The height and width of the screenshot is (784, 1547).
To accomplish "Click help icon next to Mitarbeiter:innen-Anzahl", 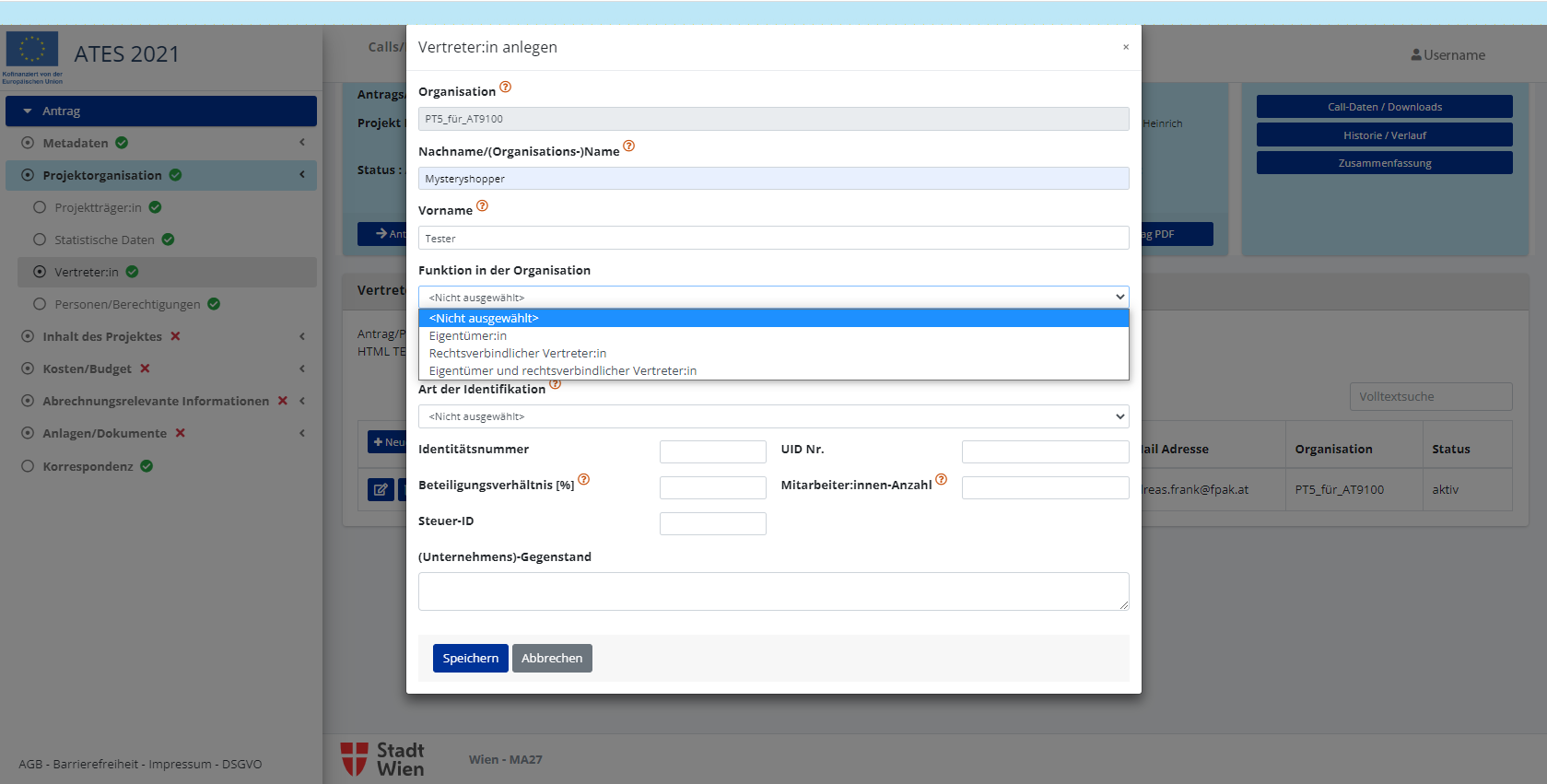I will click(x=941, y=480).
